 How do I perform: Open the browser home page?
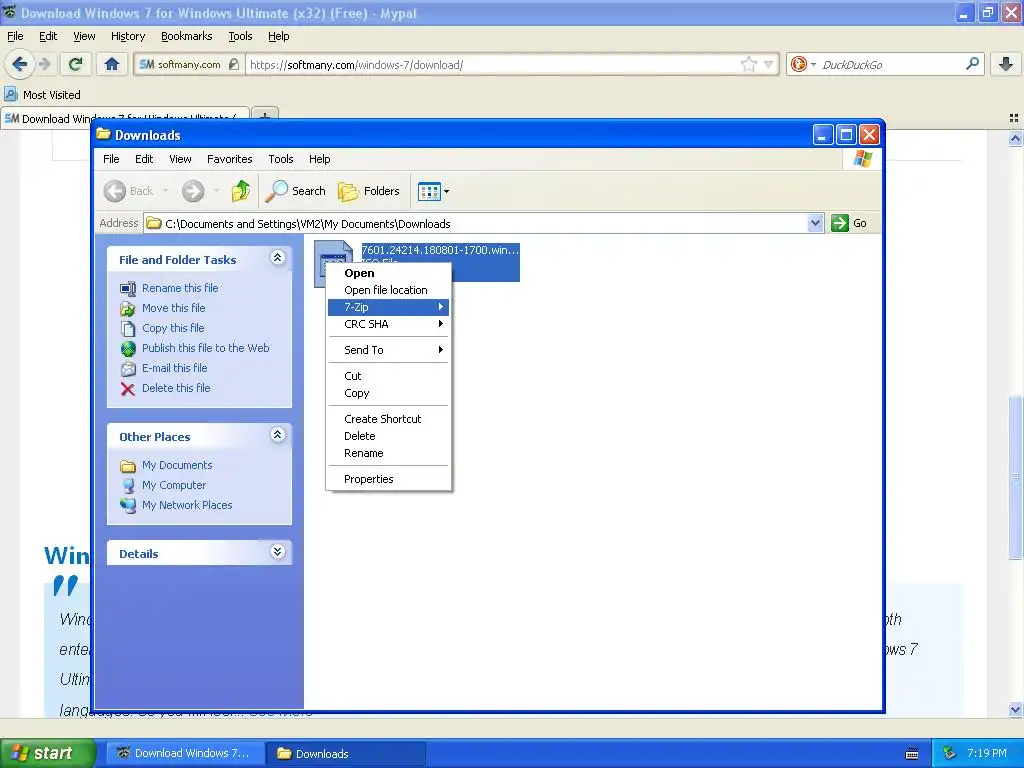coord(112,64)
